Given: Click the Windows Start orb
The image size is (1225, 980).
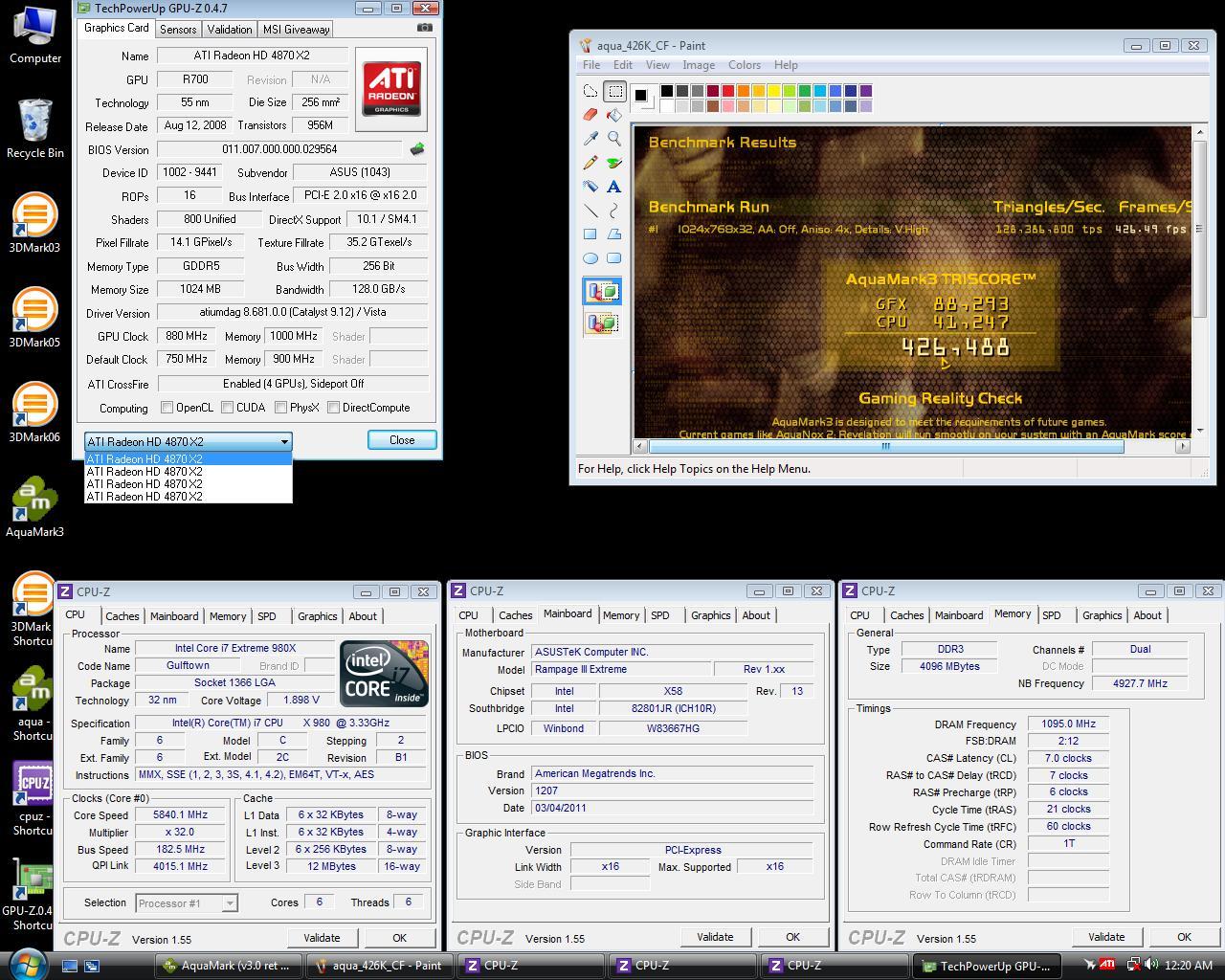Looking at the screenshot, I should coord(27,965).
